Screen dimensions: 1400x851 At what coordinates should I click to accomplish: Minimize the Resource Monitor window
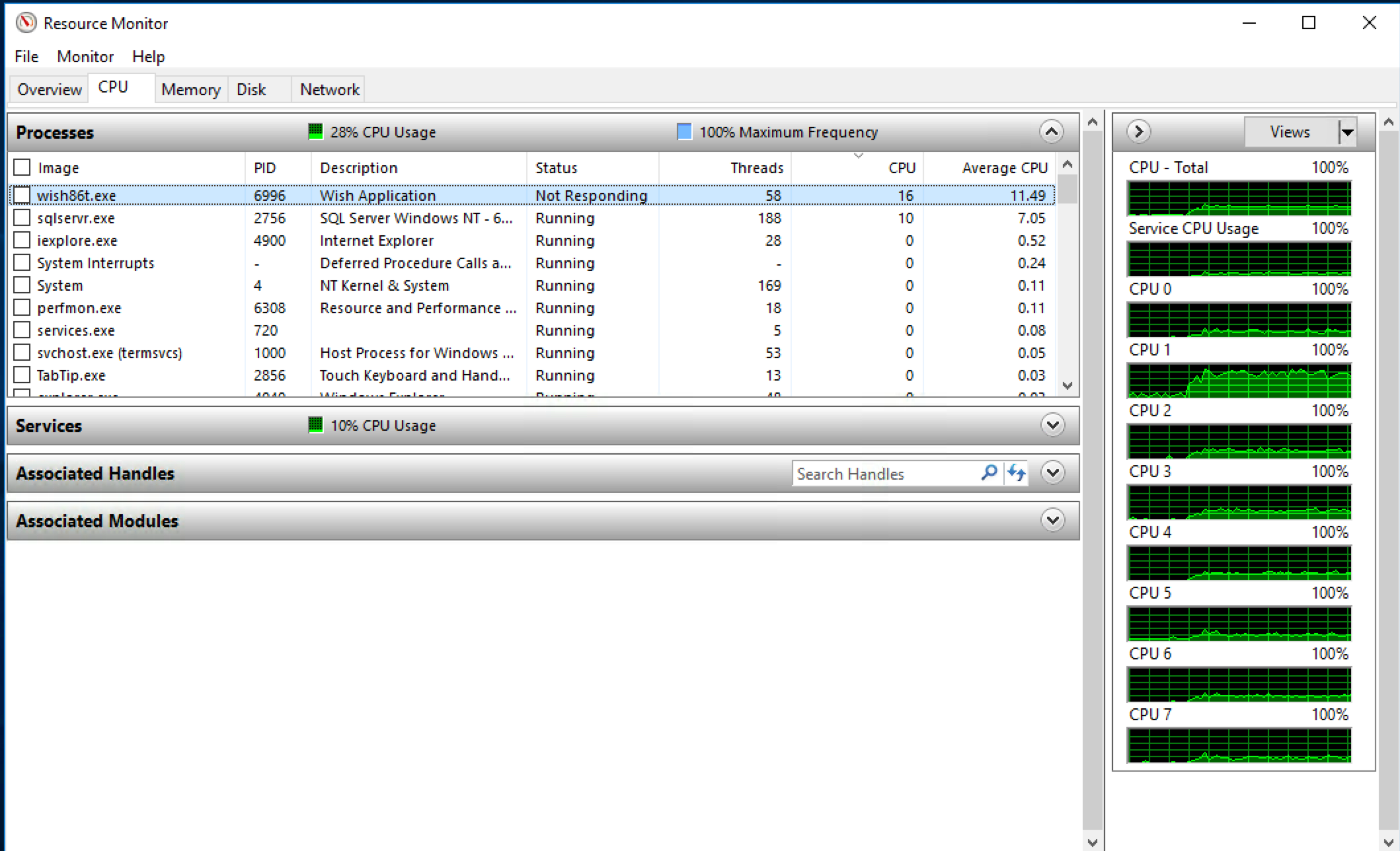coord(1249,23)
